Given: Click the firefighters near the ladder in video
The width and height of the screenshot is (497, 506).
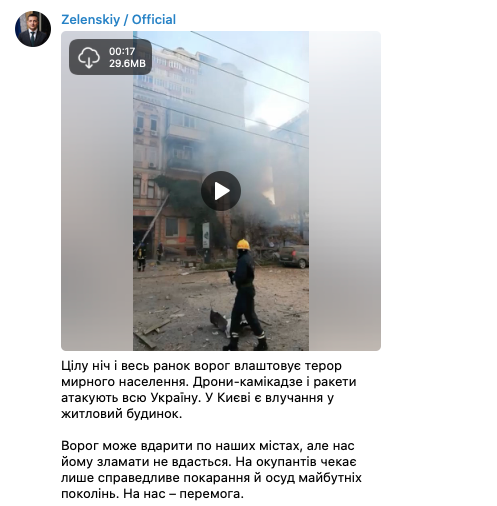Looking at the screenshot, I should coord(148,255).
